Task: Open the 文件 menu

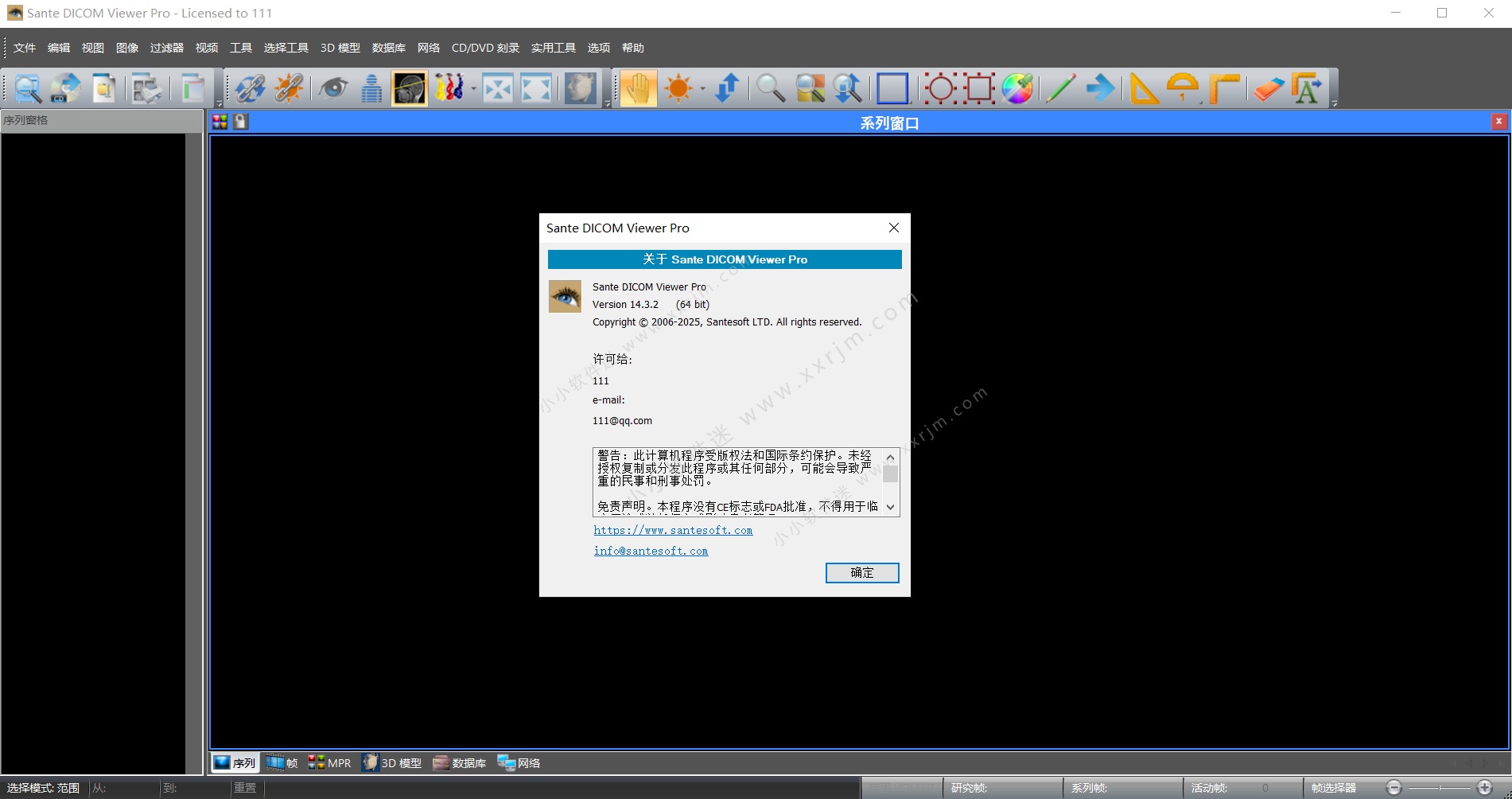Action: click(x=24, y=48)
